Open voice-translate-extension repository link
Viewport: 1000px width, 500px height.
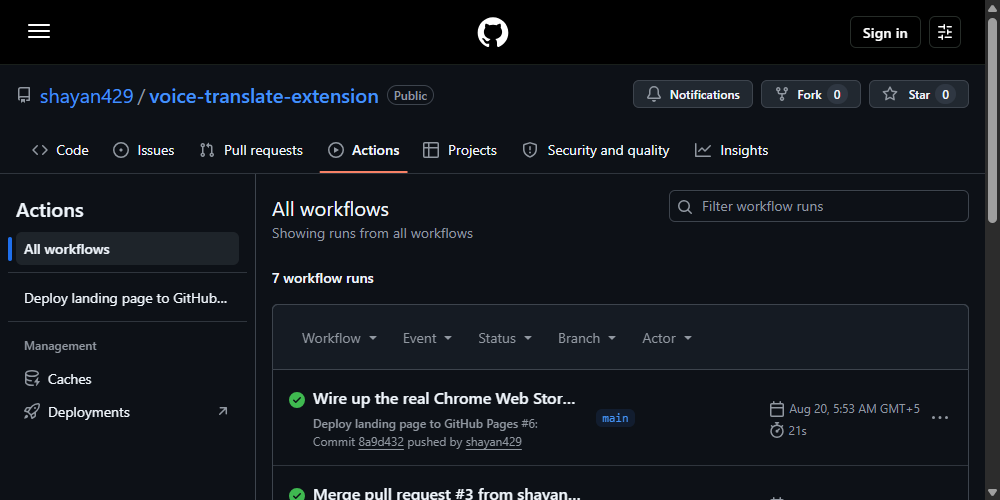click(x=263, y=96)
